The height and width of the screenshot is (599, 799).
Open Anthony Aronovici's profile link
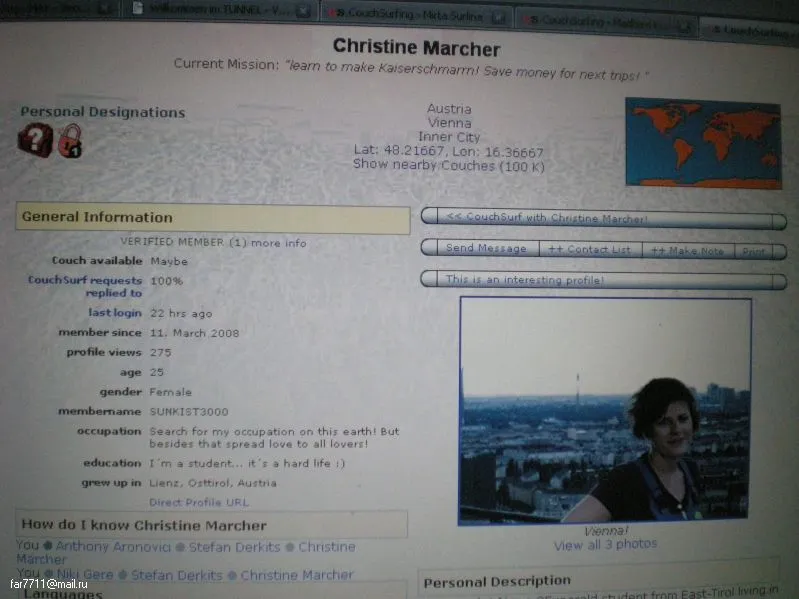point(113,547)
